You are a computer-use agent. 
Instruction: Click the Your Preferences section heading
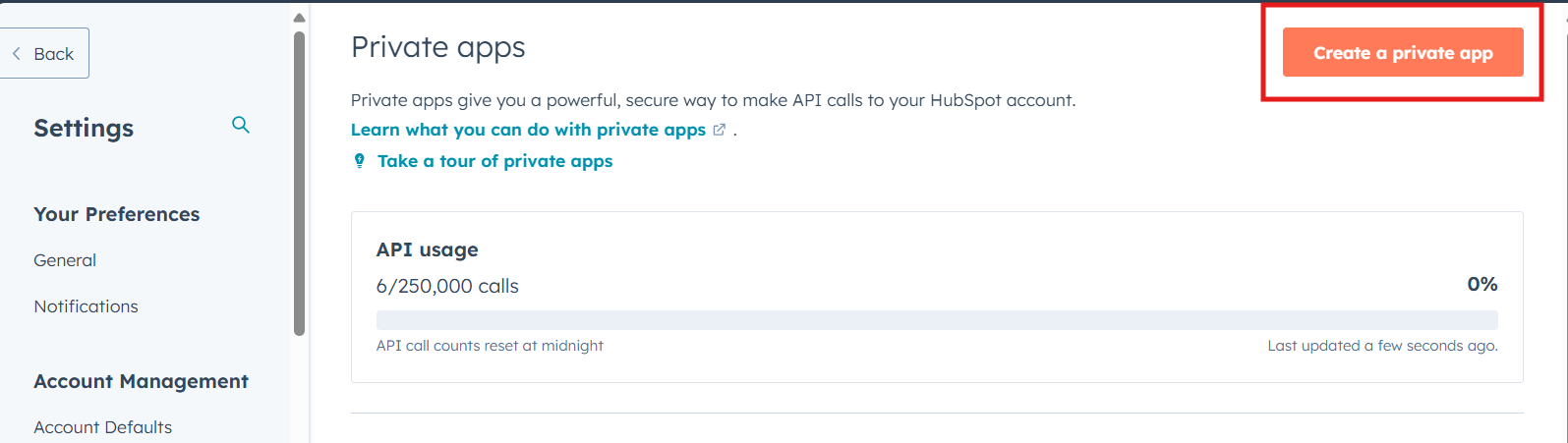(x=116, y=214)
